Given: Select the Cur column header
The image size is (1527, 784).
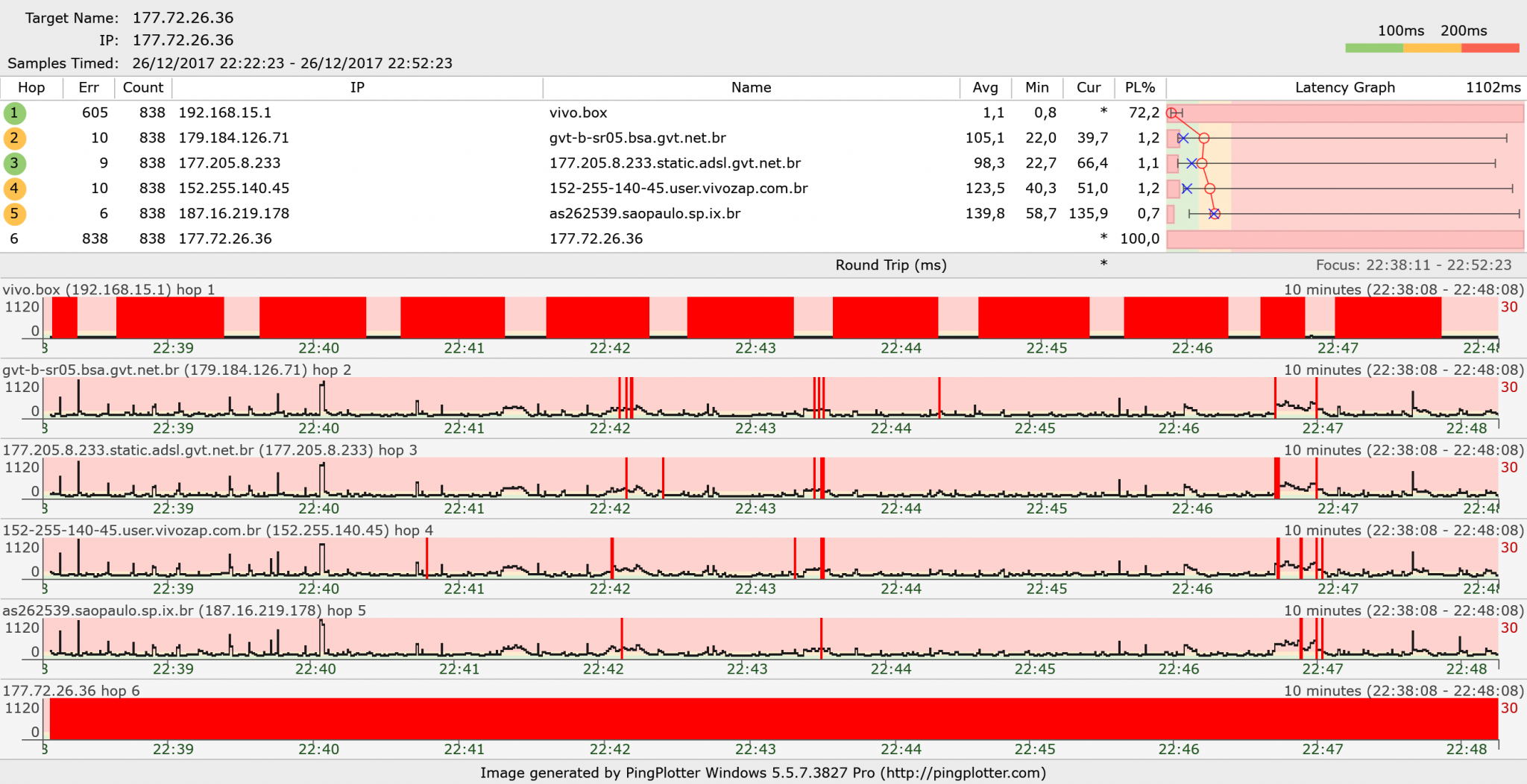Looking at the screenshot, I should (1089, 88).
